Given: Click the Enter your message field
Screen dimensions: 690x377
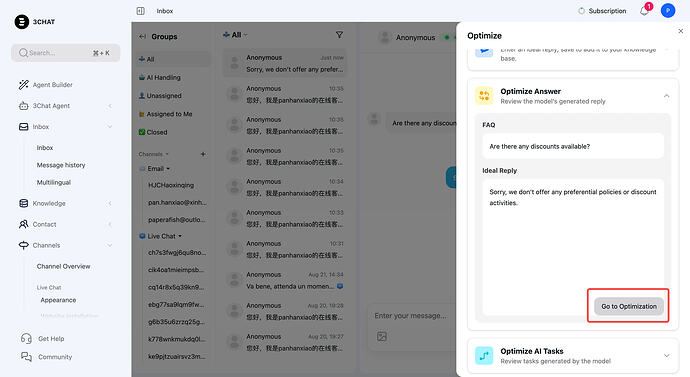Looking at the screenshot, I should [412, 316].
